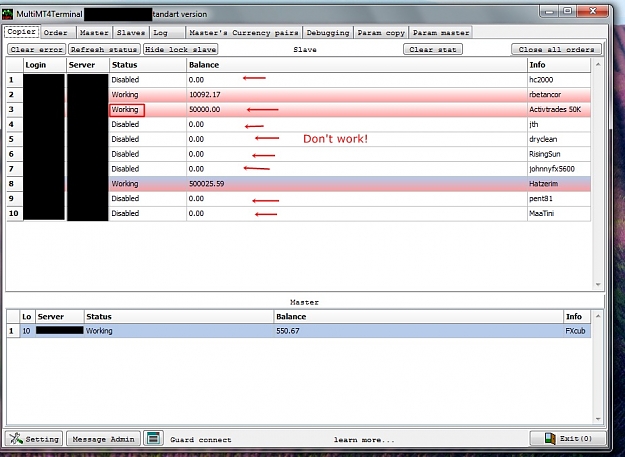Select slave row with info rbetancor
This screenshot has width=625, height=457.
pos(299,94)
